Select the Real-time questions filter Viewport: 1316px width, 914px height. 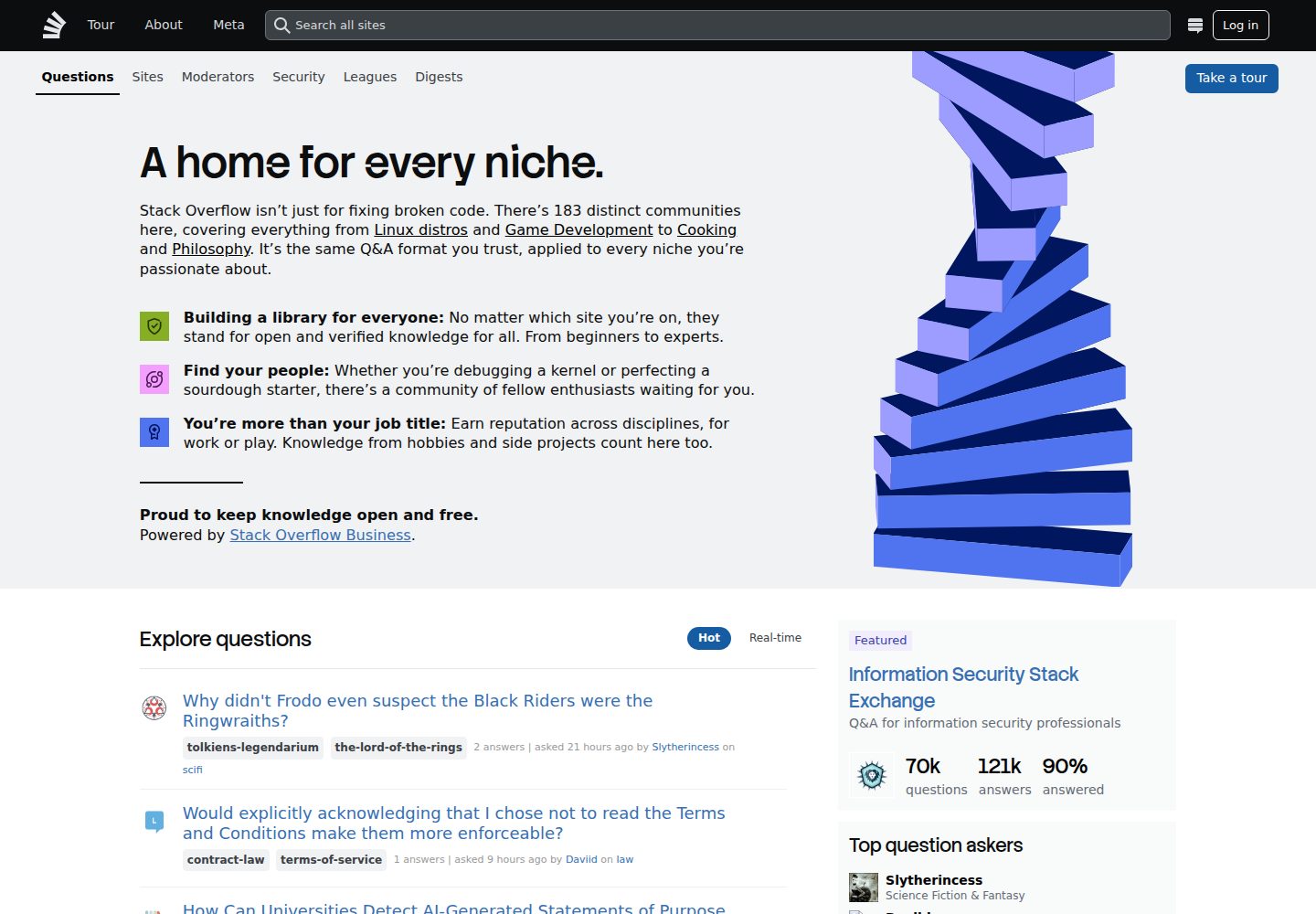775,638
